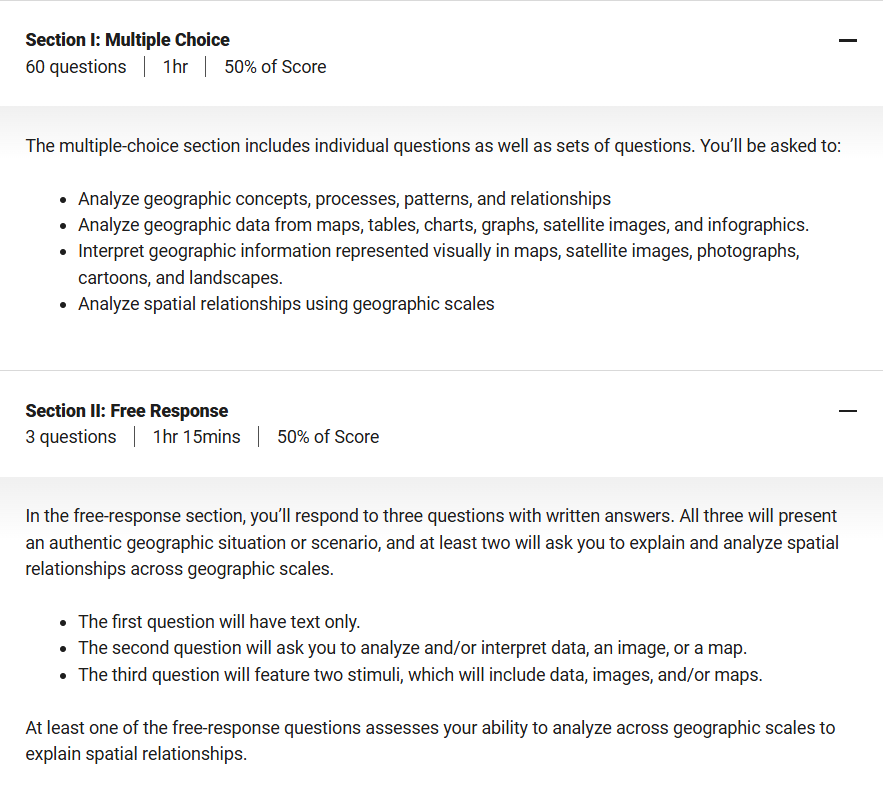
Task: Click the bullet about analyzing geographic data from maps
Action: [x=443, y=225]
